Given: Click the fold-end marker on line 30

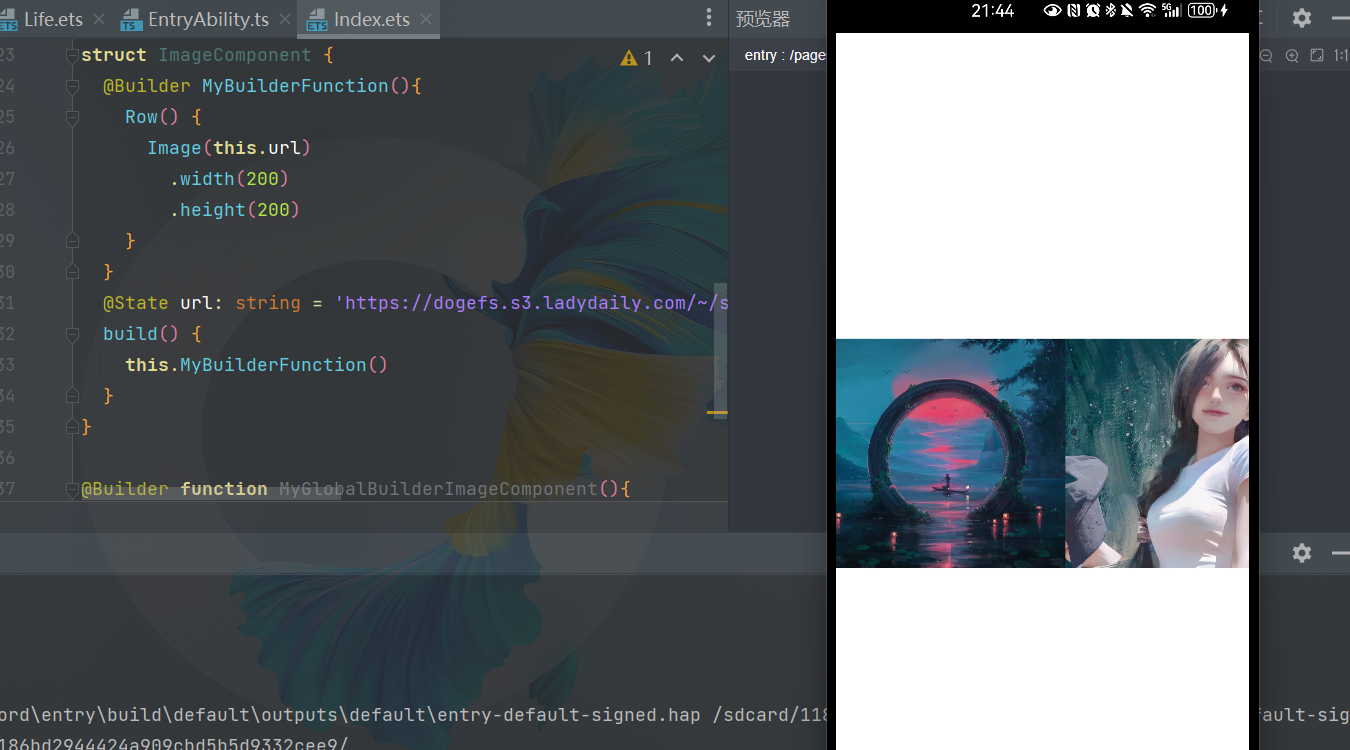Looking at the screenshot, I should (x=72, y=272).
